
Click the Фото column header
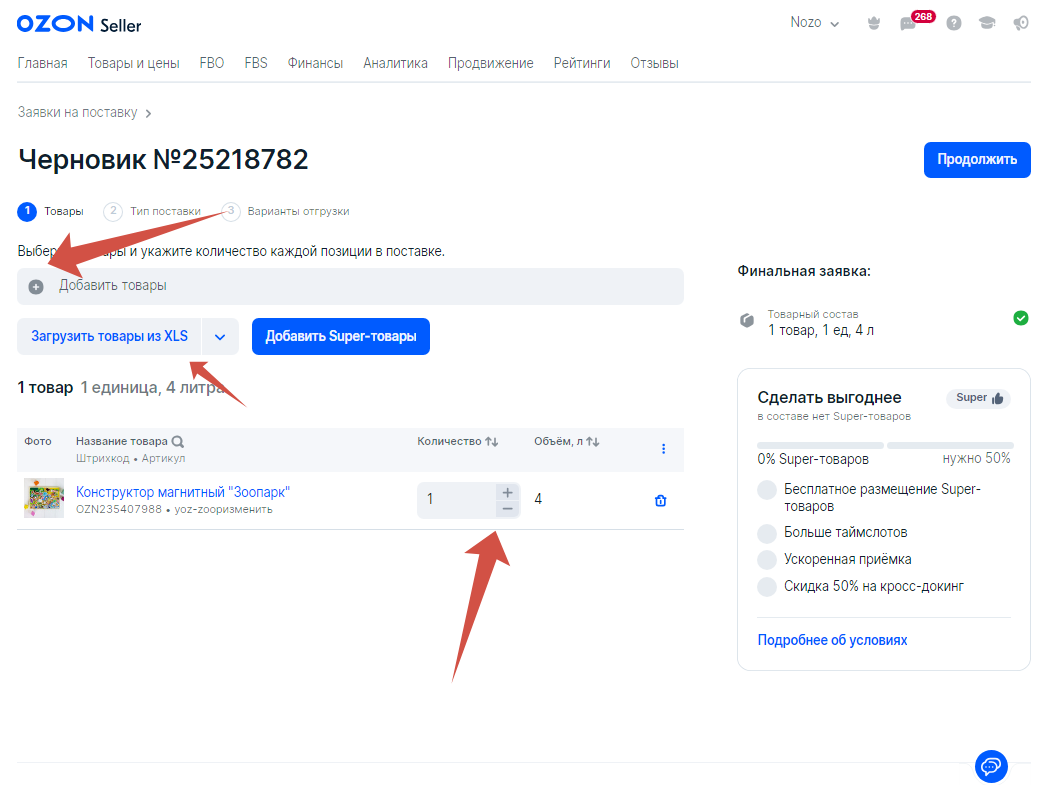38,442
